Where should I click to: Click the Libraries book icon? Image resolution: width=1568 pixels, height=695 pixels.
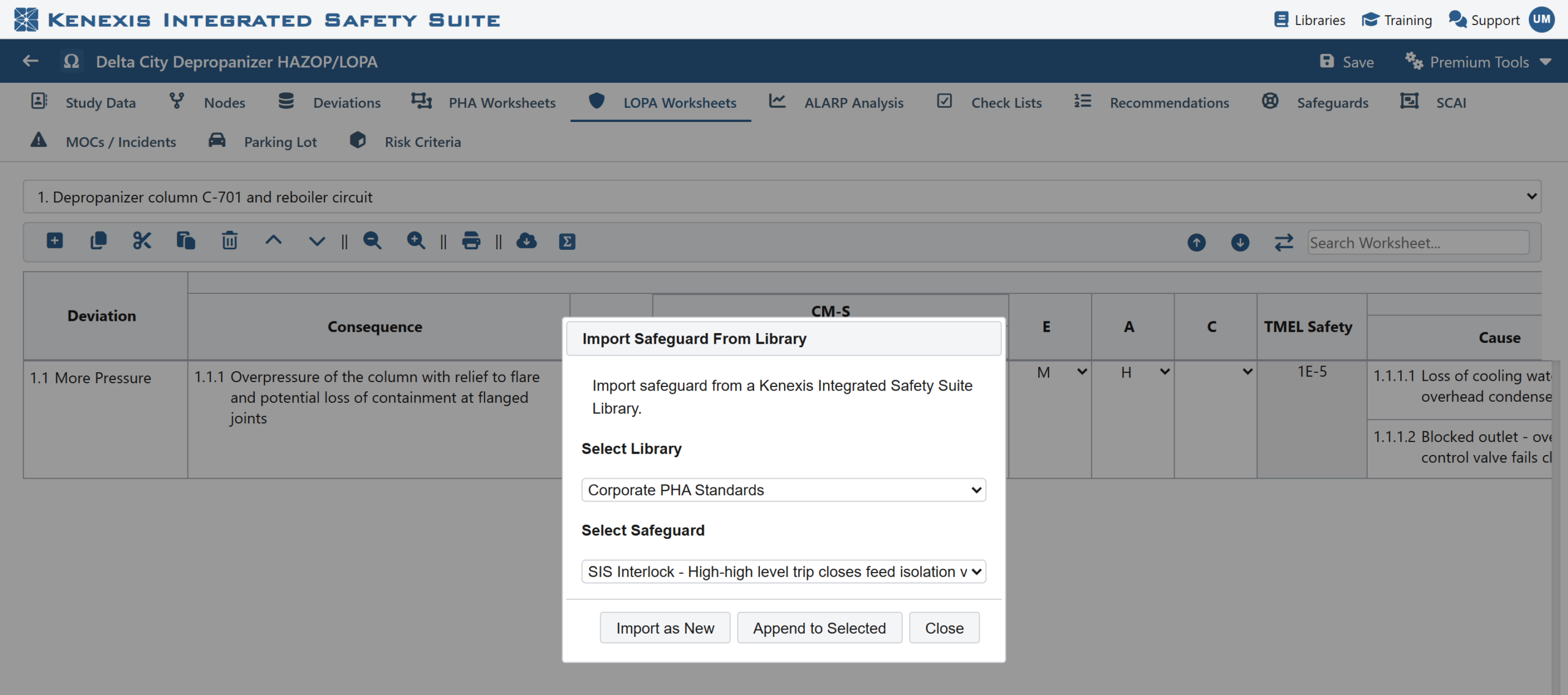click(x=1281, y=20)
